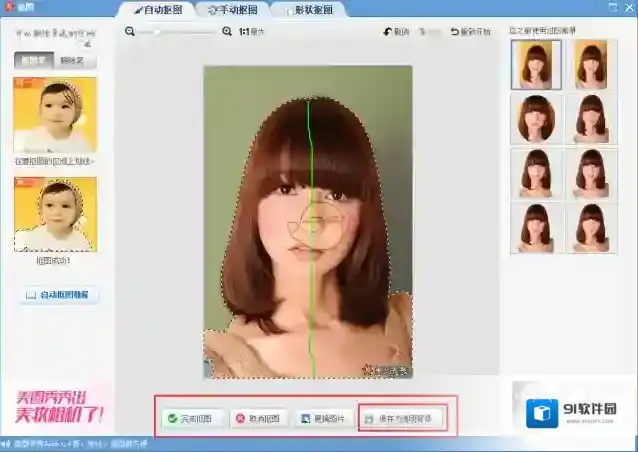
Task: Open the 自动抠图教程 tutorial link
Action: coord(57,295)
